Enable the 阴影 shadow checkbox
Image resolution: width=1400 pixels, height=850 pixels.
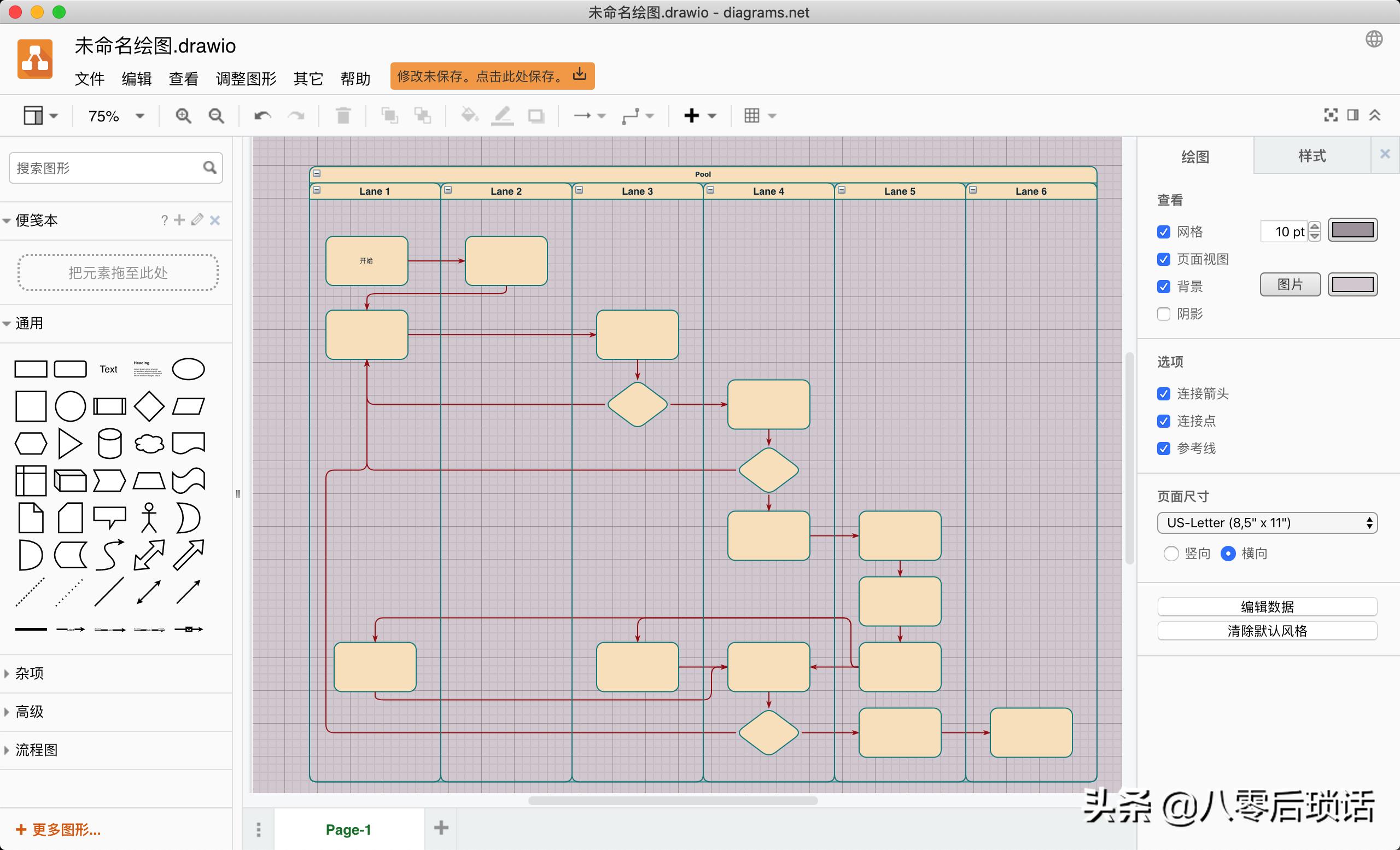click(1164, 313)
